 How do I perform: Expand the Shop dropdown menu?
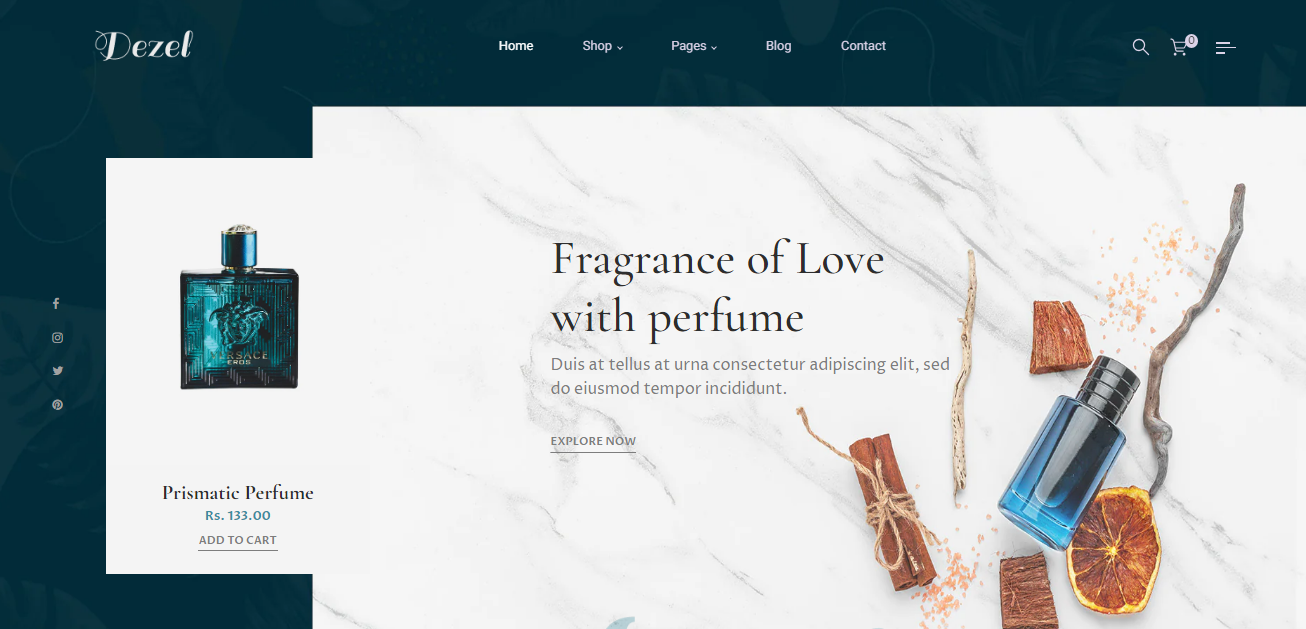click(602, 46)
